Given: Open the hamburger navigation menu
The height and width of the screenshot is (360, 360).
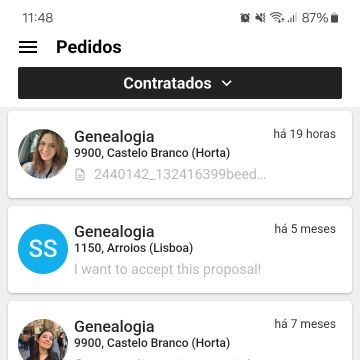Looking at the screenshot, I should 28,47.
